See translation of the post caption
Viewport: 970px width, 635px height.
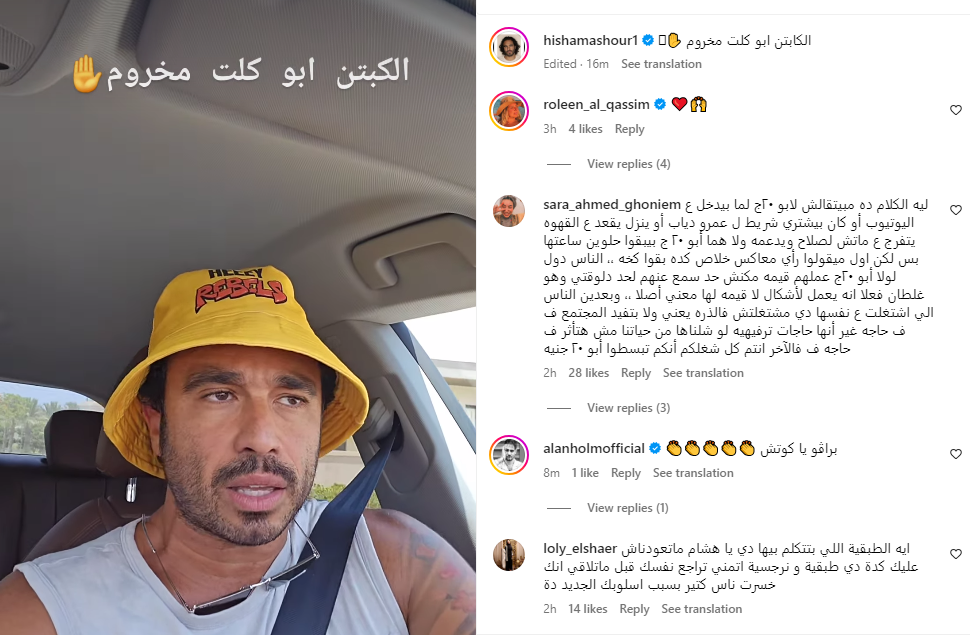pos(661,64)
